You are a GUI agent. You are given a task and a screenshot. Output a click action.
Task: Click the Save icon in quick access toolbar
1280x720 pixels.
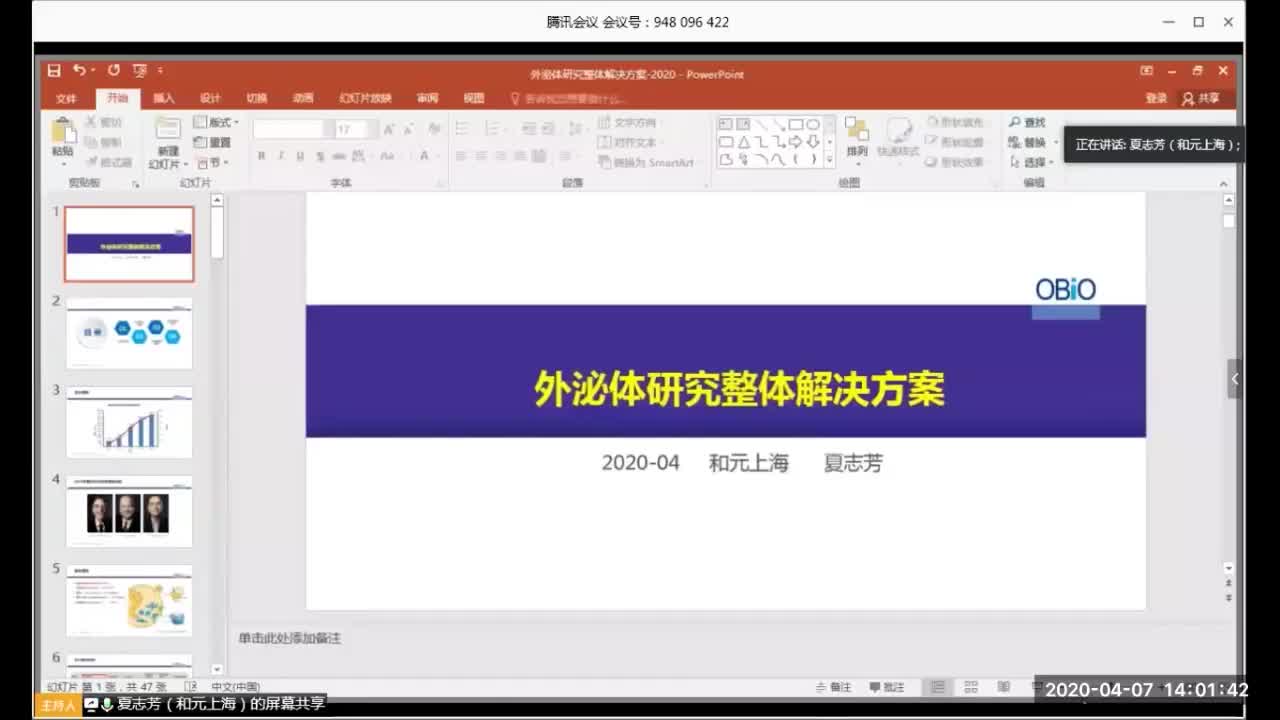click(x=54, y=70)
